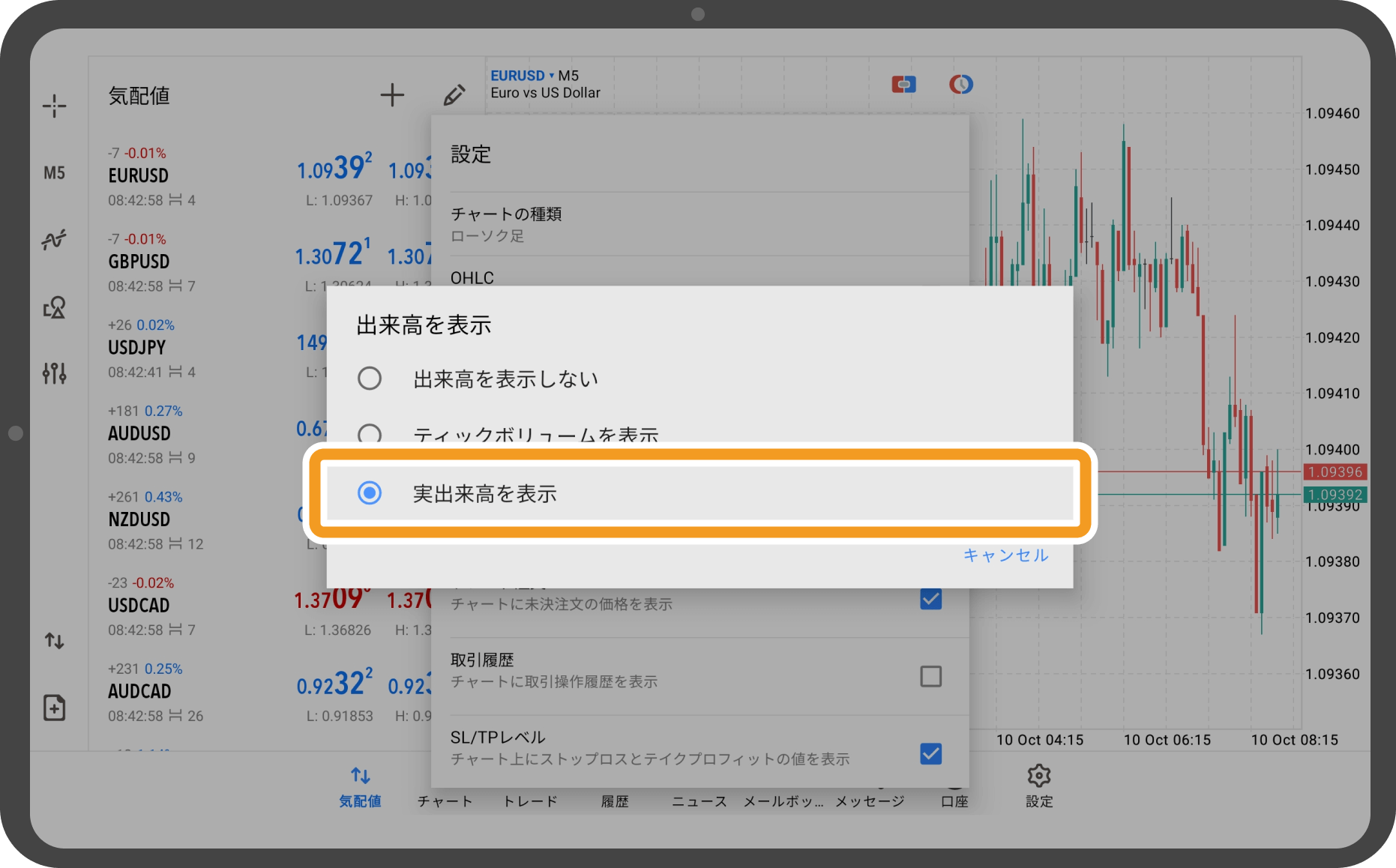The width and height of the screenshot is (1396, 868).
Task: Select the EURUSD quote row
Action: 259,176
